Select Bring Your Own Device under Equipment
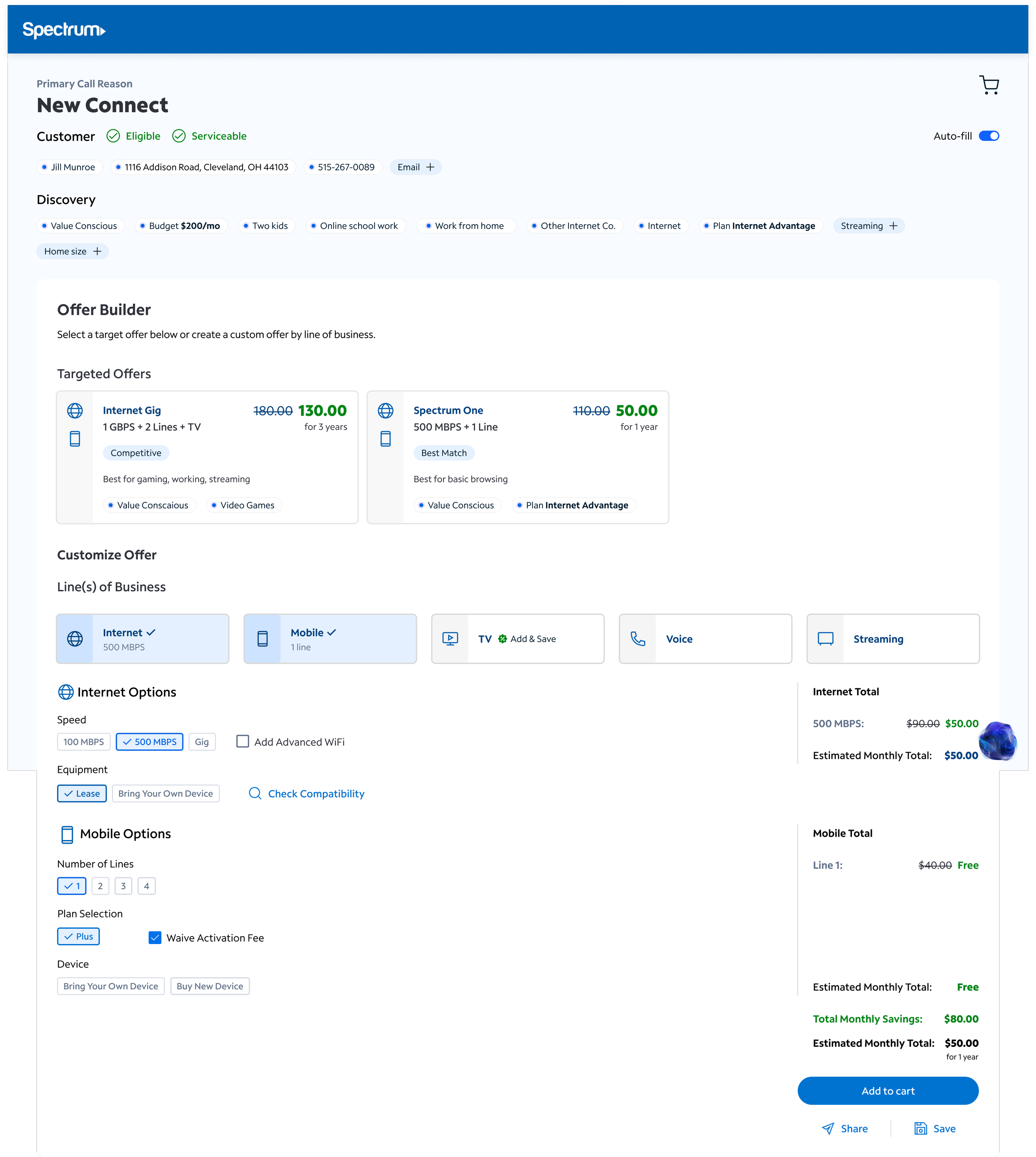The width and height of the screenshot is (1036, 1157). click(x=166, y=793)
